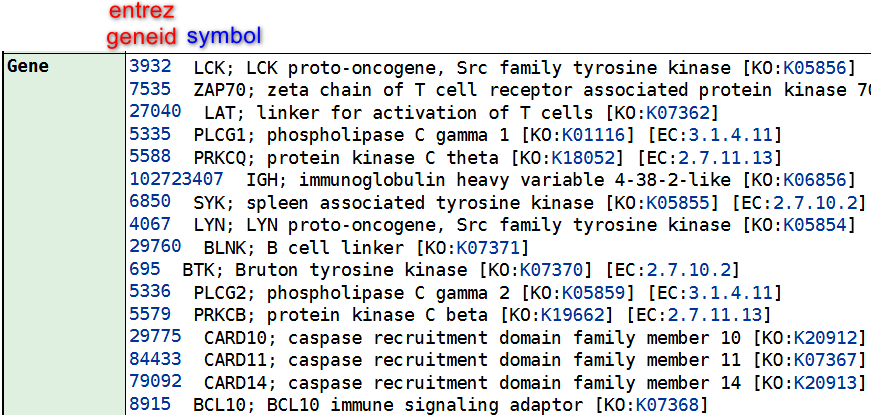Open the K06856 KO link
871x415 pixels.
[815, 181]
